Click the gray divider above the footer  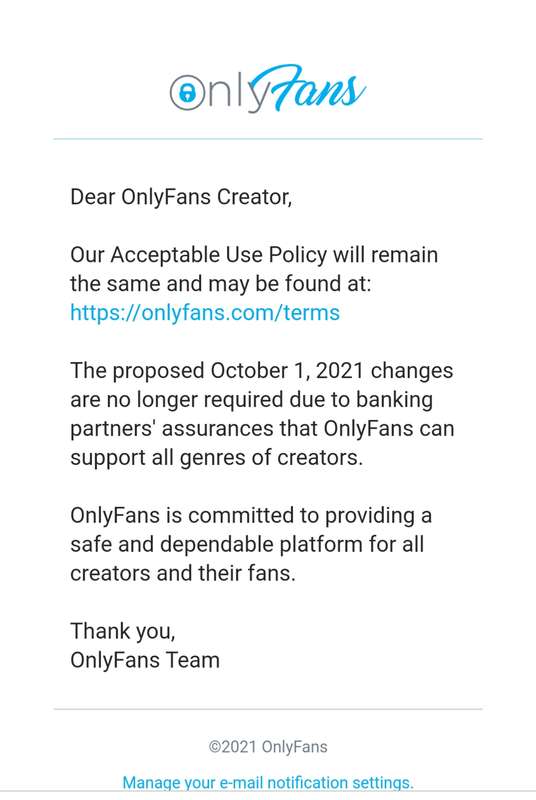coord(268,709)
